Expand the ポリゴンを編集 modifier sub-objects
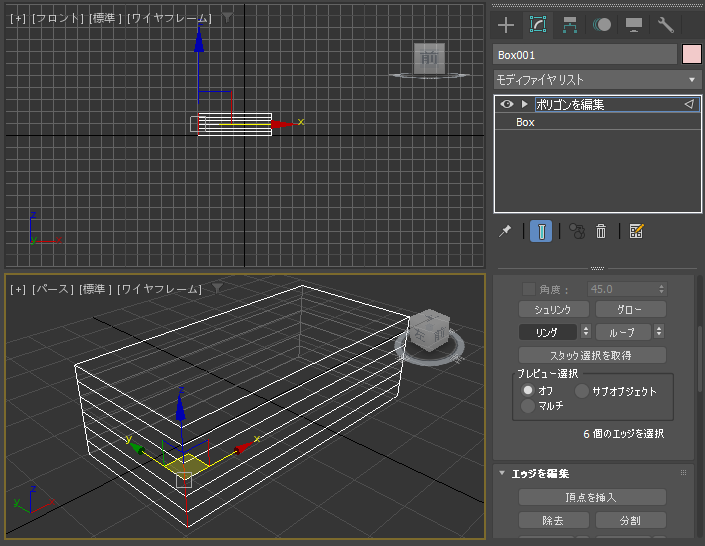The width and height of the screenshot is (705, 546). click(524, 104)
